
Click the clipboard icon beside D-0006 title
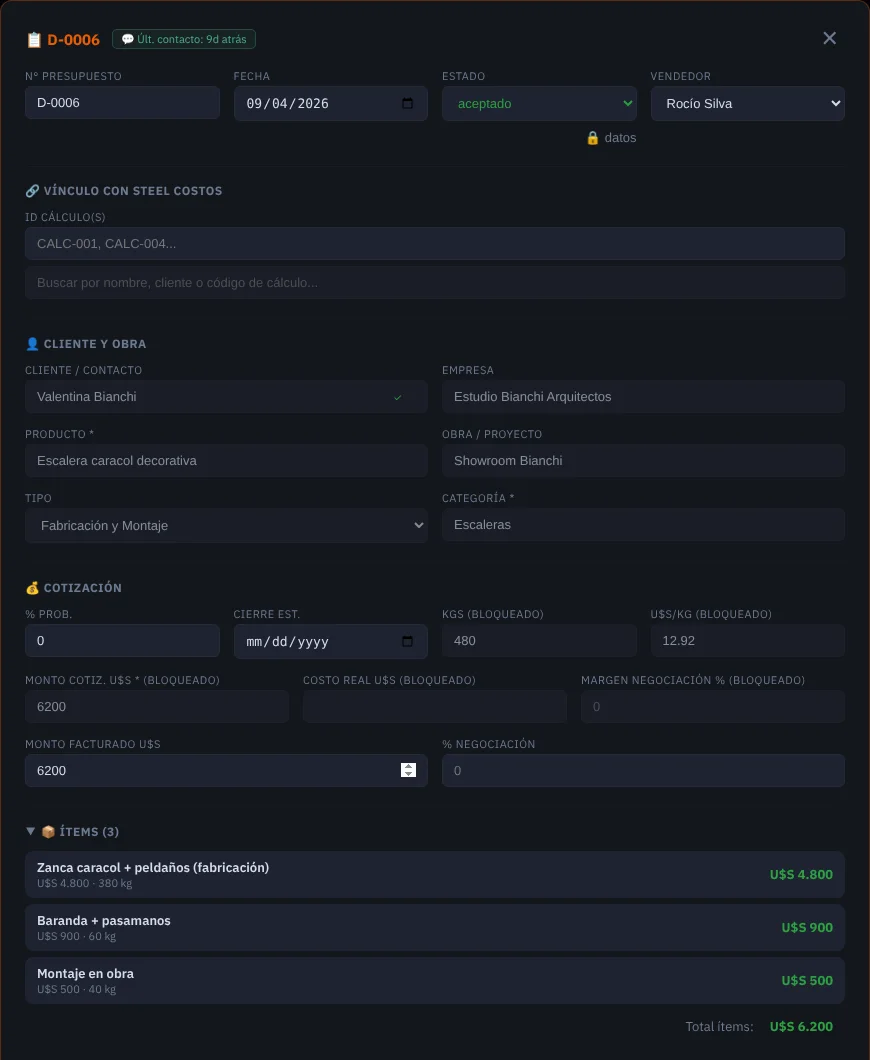click(34, 40)
